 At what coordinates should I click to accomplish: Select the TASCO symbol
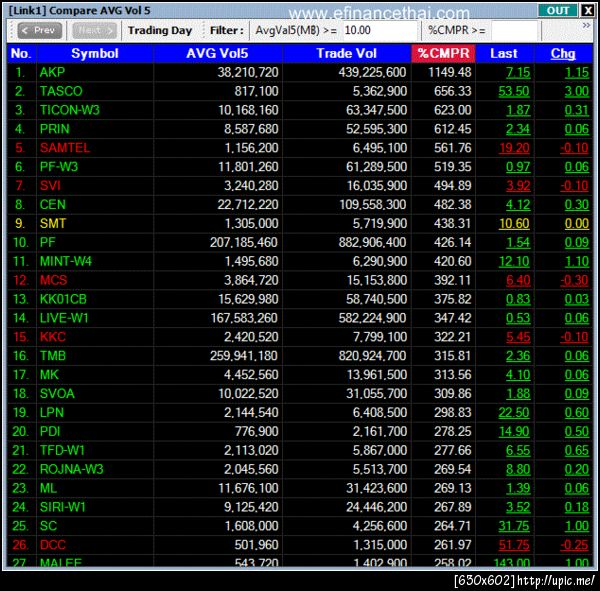coord(61,91)
